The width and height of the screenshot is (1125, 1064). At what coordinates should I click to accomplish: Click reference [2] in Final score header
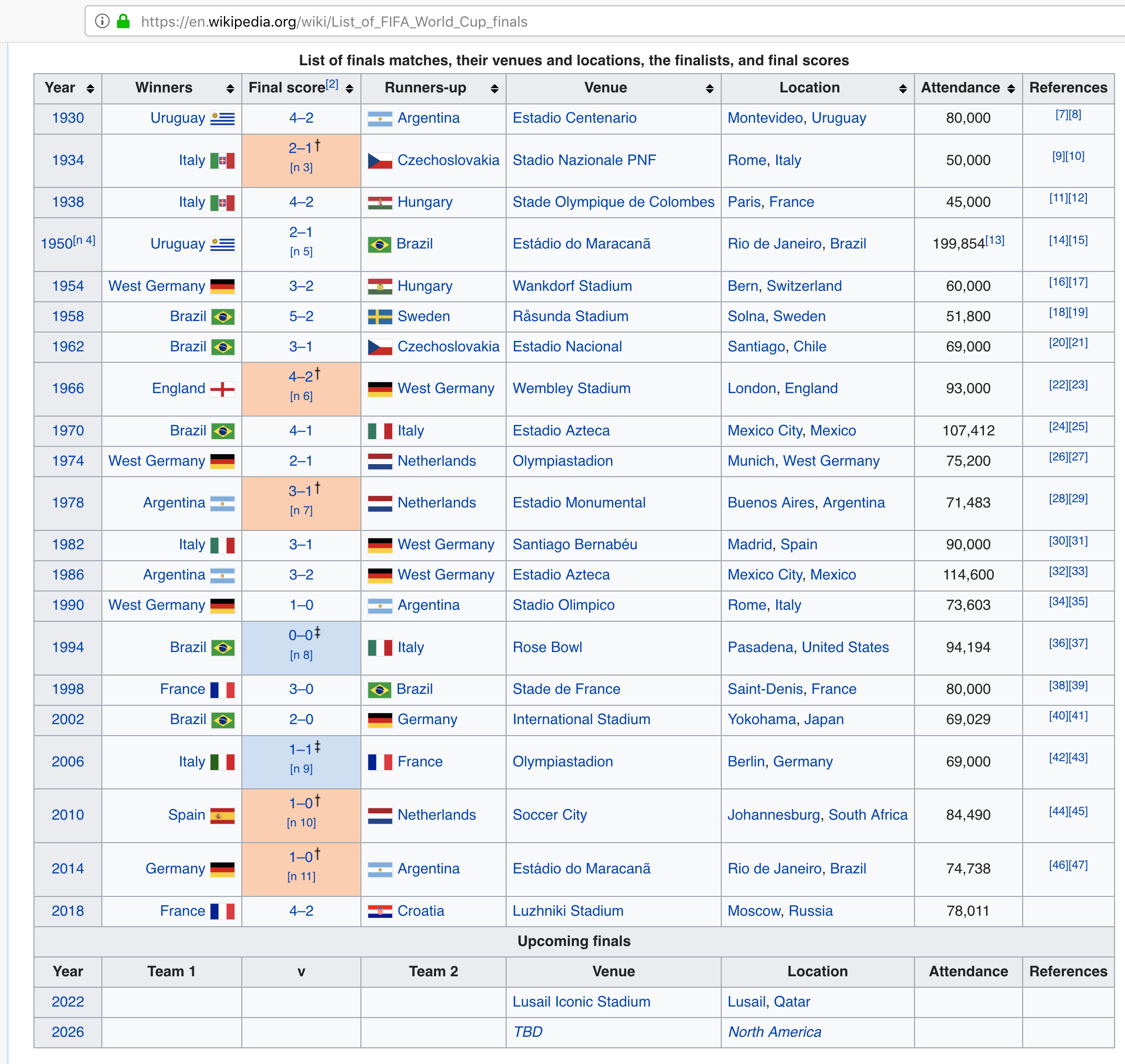coord(332,85)
